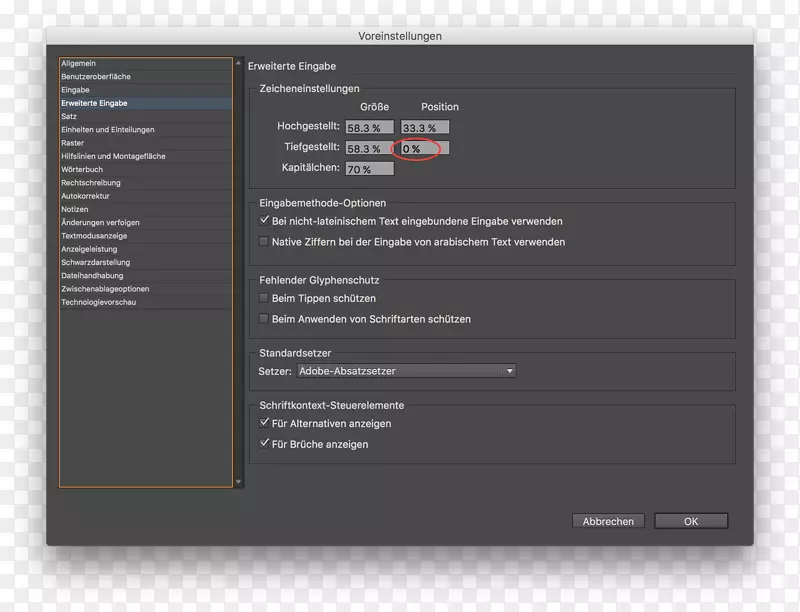Confirm settings with the OK button
This screenshot has height=612, width=800.
click(691, 521)
